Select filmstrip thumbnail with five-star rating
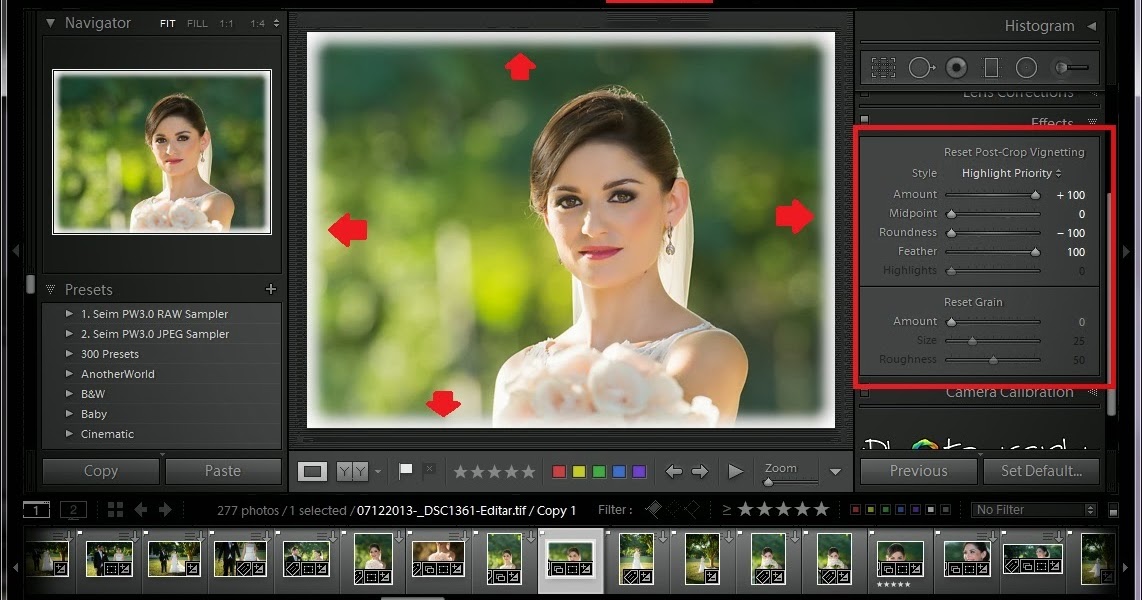The image size is (1142, 600). [x=900, y=558]
